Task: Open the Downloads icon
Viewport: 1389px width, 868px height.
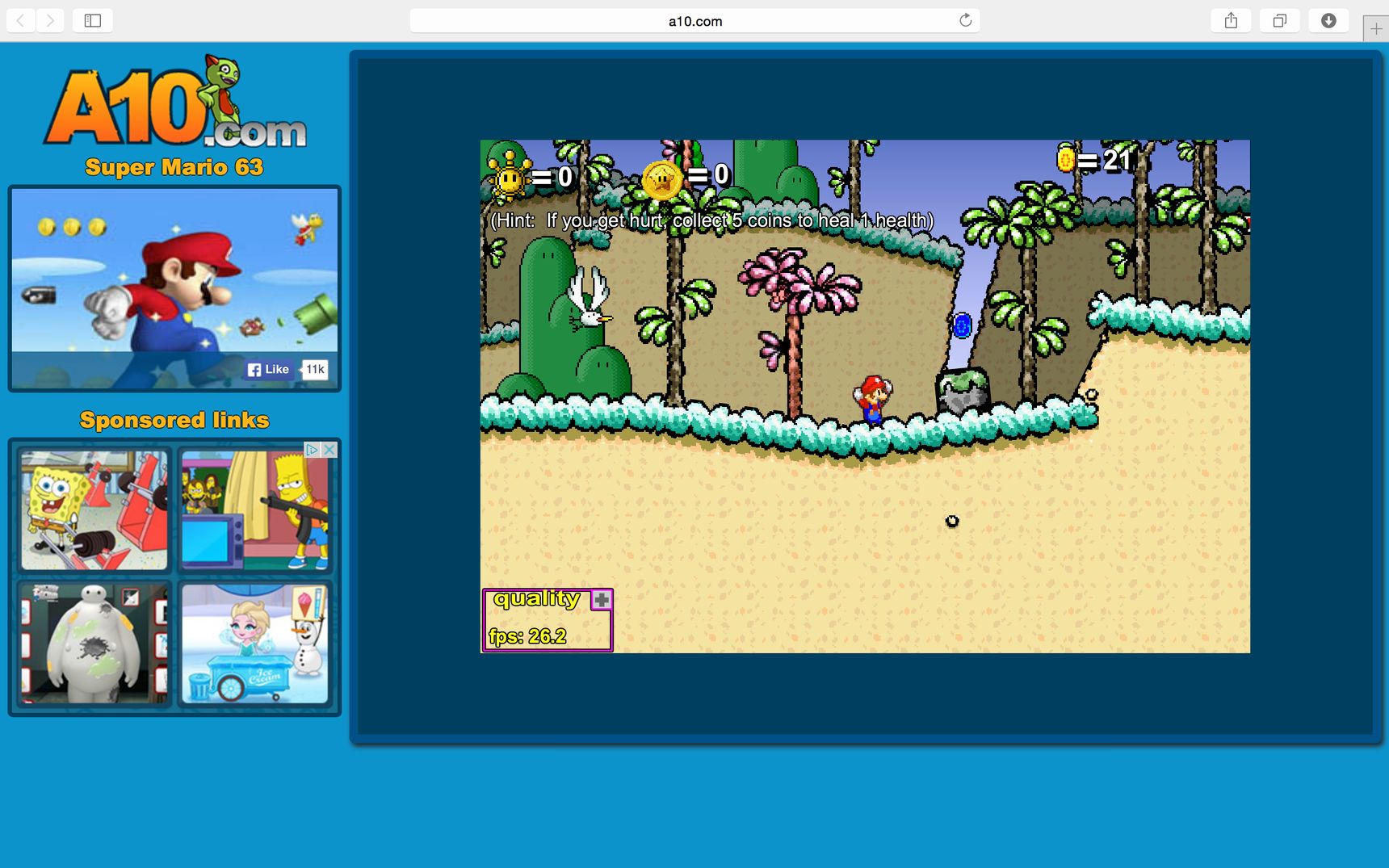Action: click(x=1328, y=20)
